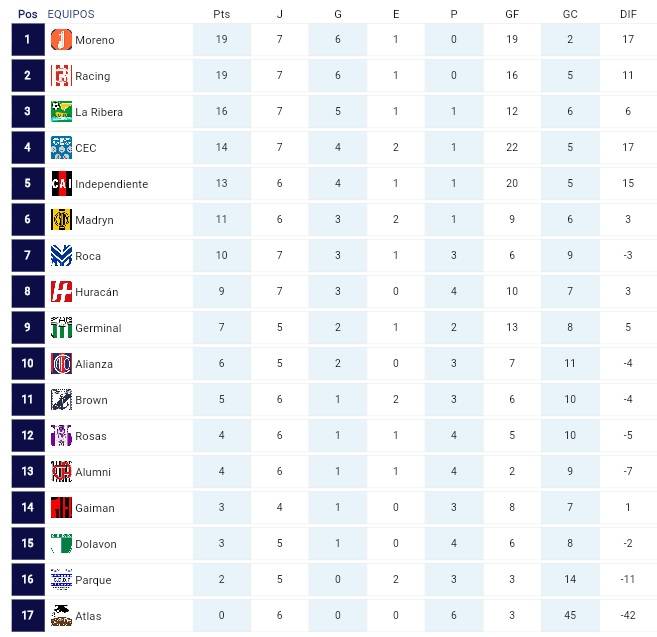Click the Independiente CAI logo
Image resolution: width=657 pixels, height=637 pixels.
(x=61, y=184)
